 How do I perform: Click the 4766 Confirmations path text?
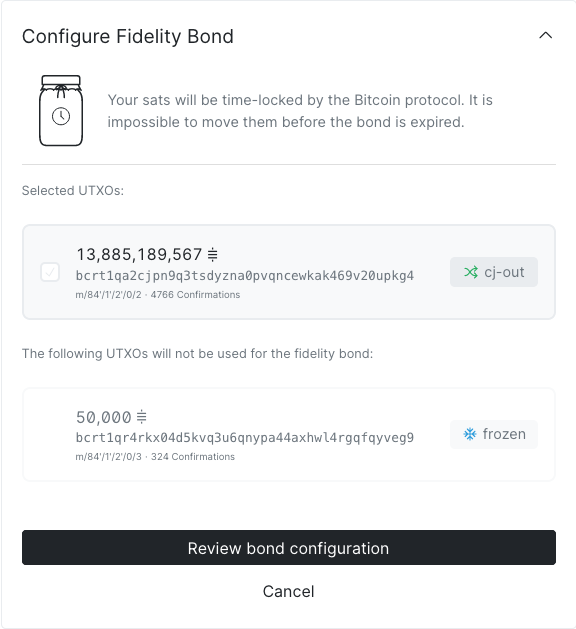pyautogui.click(x=158, y=295)
